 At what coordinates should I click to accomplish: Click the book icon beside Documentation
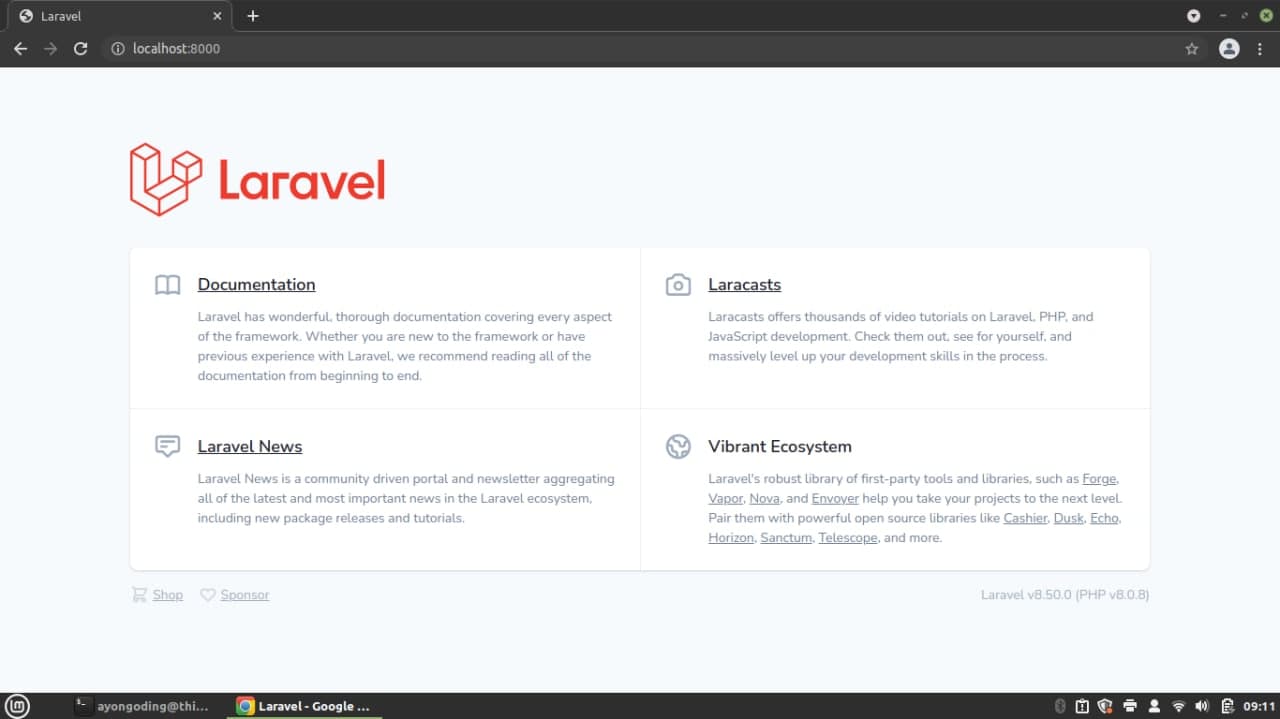[167, 284]
